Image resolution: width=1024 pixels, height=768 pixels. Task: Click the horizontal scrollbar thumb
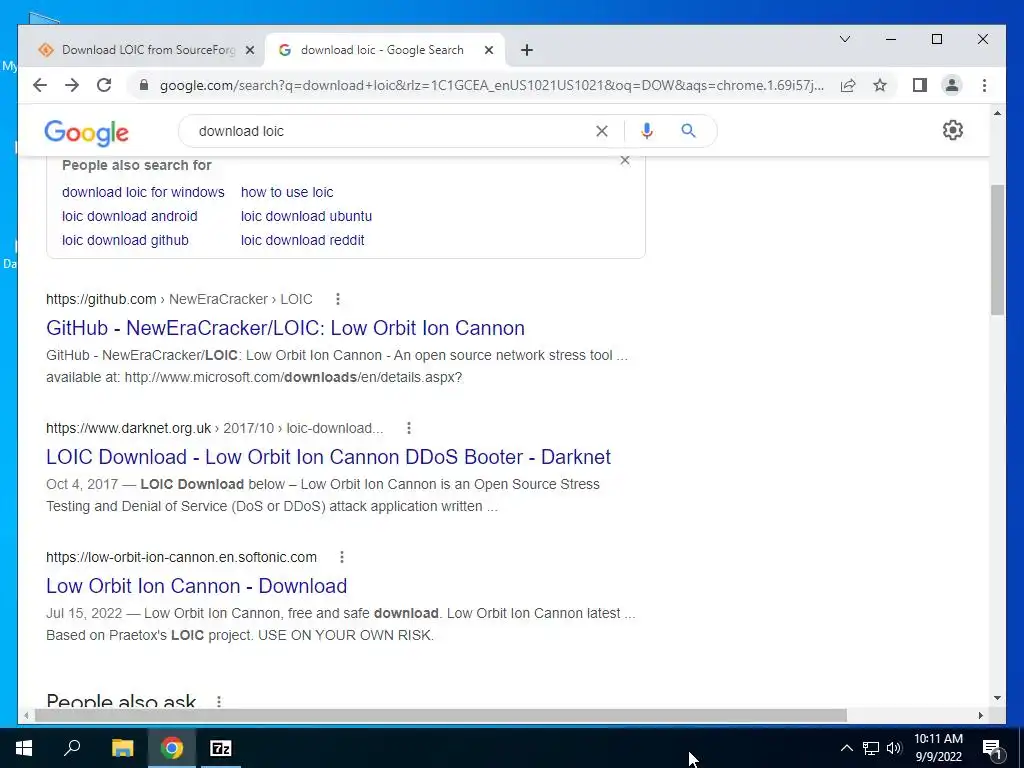[x=441, y=716]
